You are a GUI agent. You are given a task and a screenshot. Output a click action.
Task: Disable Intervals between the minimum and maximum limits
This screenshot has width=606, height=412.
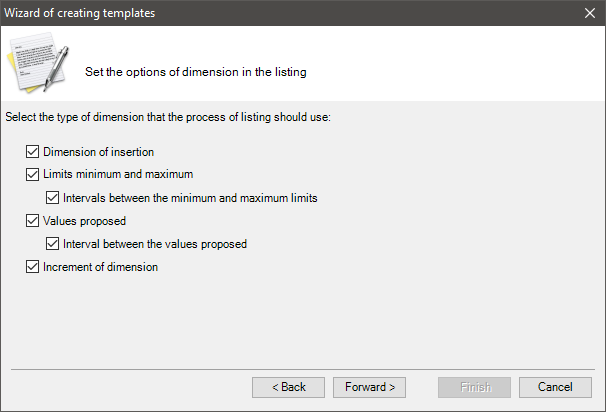53,198
